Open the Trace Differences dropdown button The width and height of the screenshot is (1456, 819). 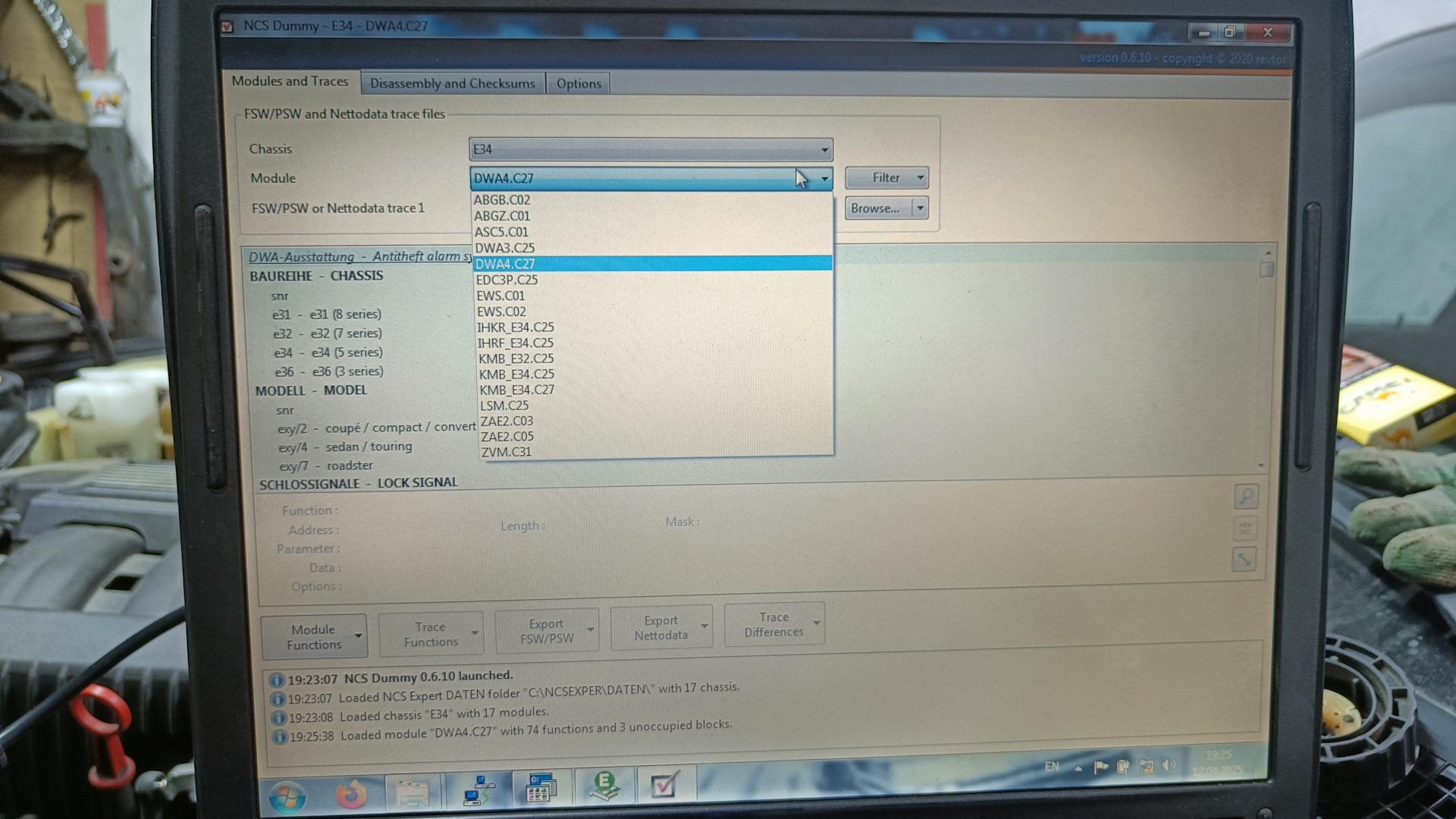click(x=774, y=624)
